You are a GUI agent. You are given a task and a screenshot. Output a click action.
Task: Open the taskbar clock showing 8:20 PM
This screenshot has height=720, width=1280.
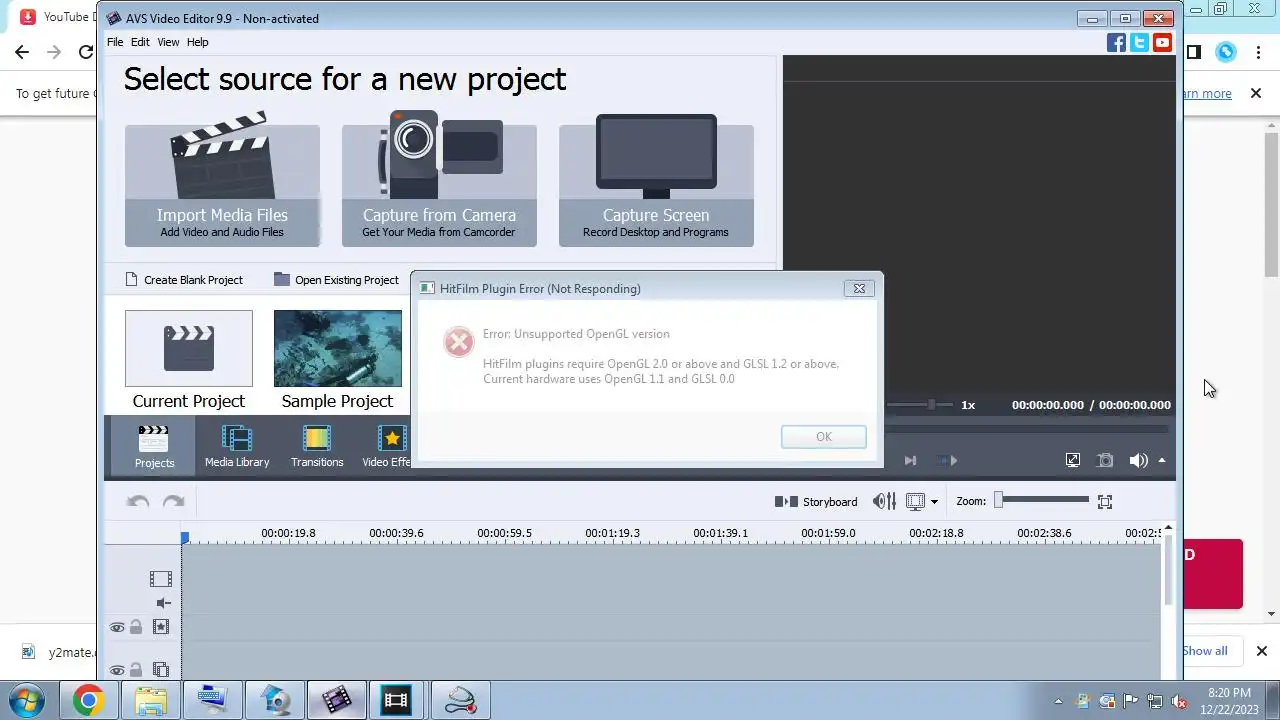click(1229, 700)
